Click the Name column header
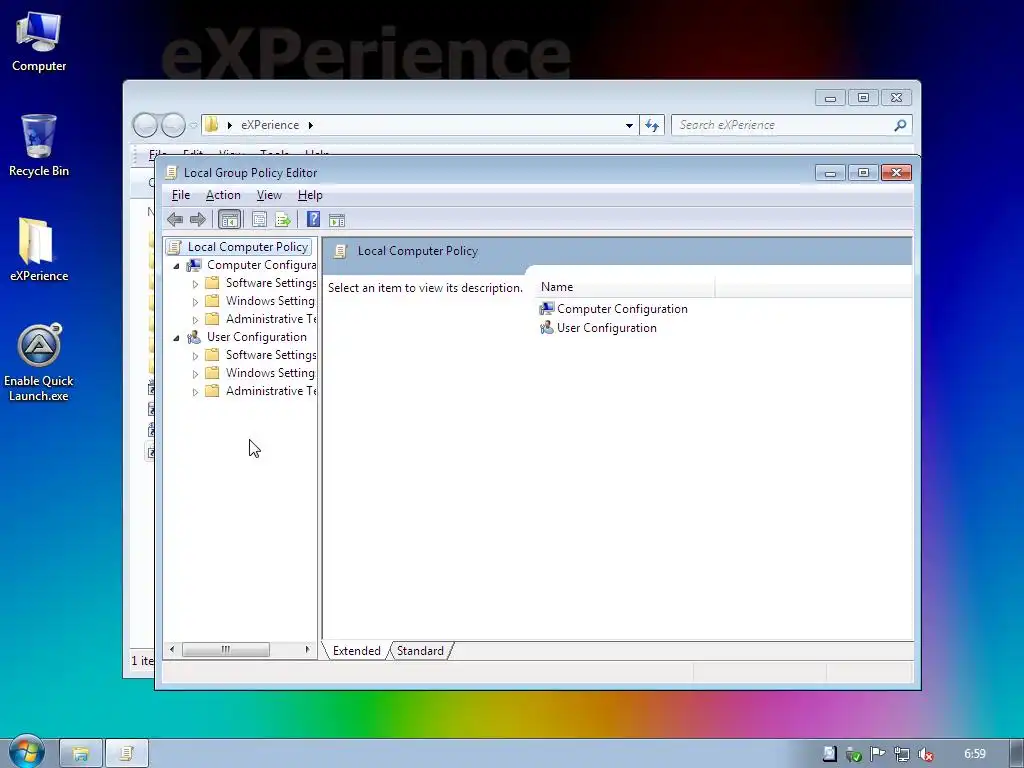 [x=625, y=287]
